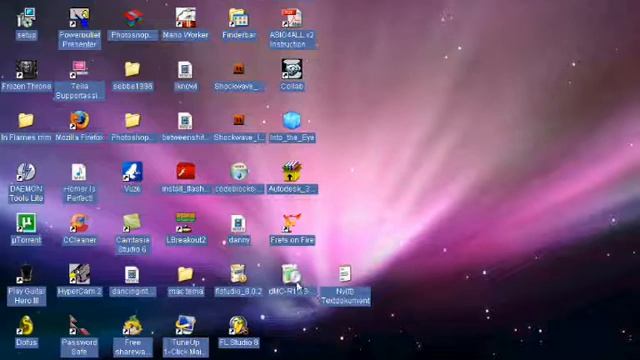Select the Shockwave file beside Collab
Viewport: 640px width, 360px height.
click(x=239, y=70)
